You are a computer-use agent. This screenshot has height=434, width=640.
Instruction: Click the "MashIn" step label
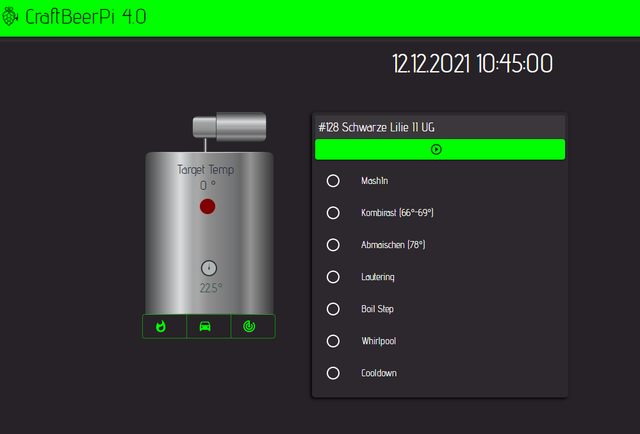pos(375,181)
